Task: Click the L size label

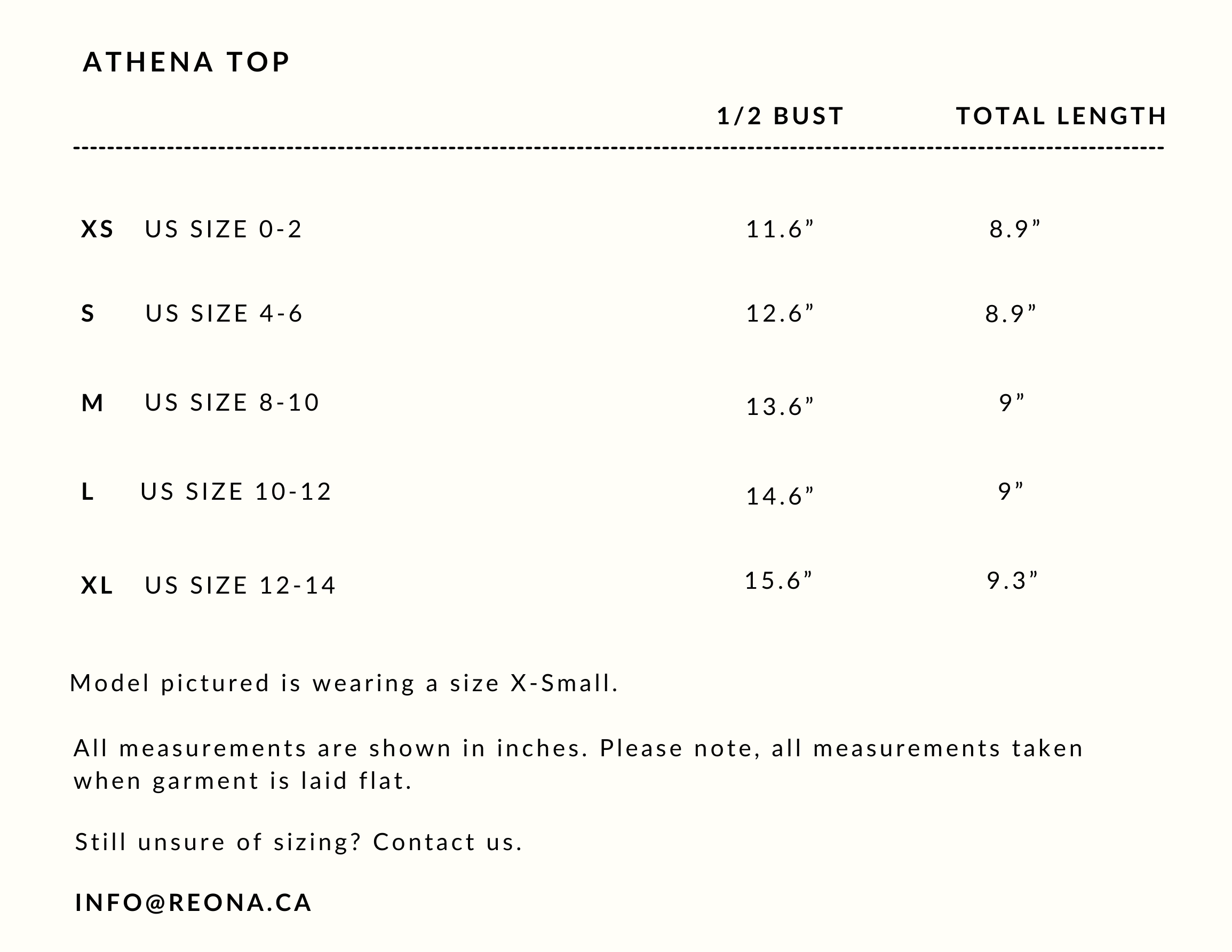Action: click(x=88, y=492)
